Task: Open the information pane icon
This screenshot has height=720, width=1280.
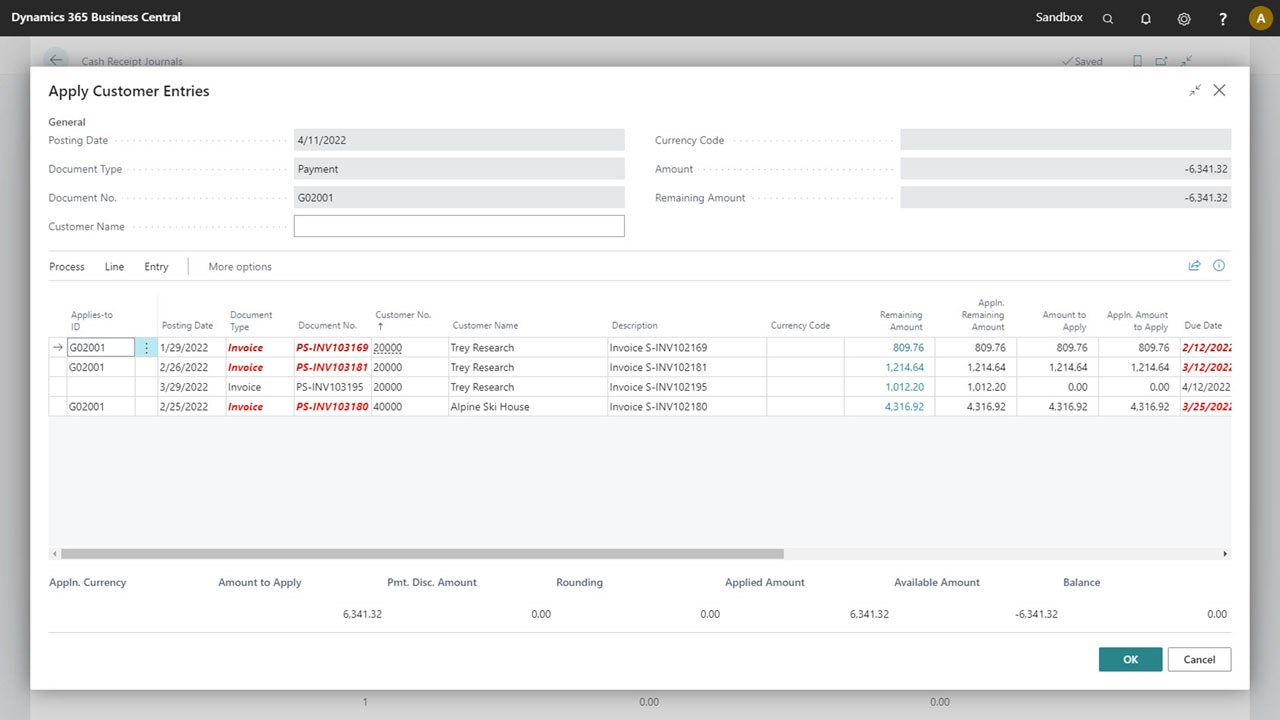Action: (x=1219, y=266)
